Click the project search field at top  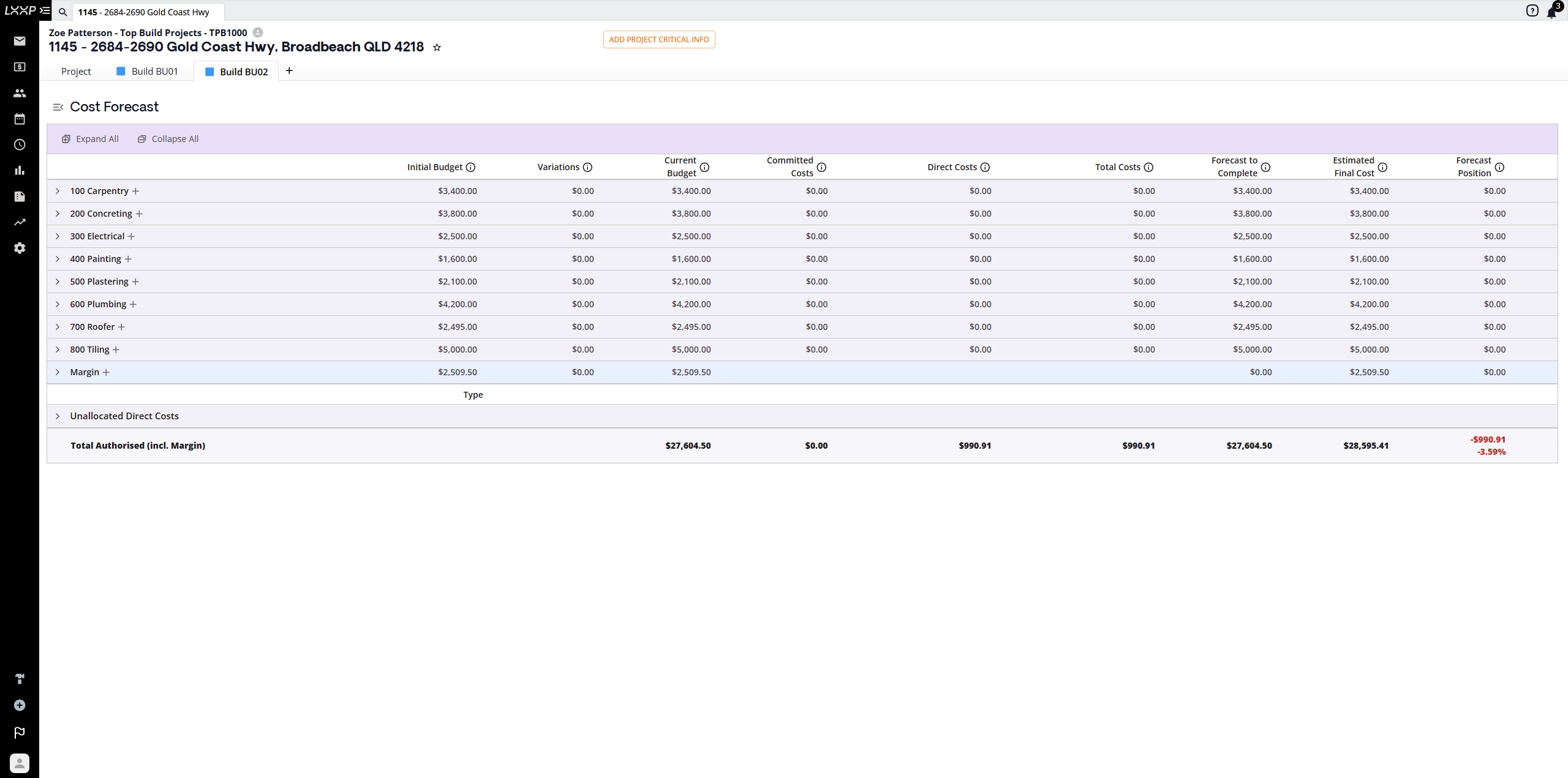147,12
